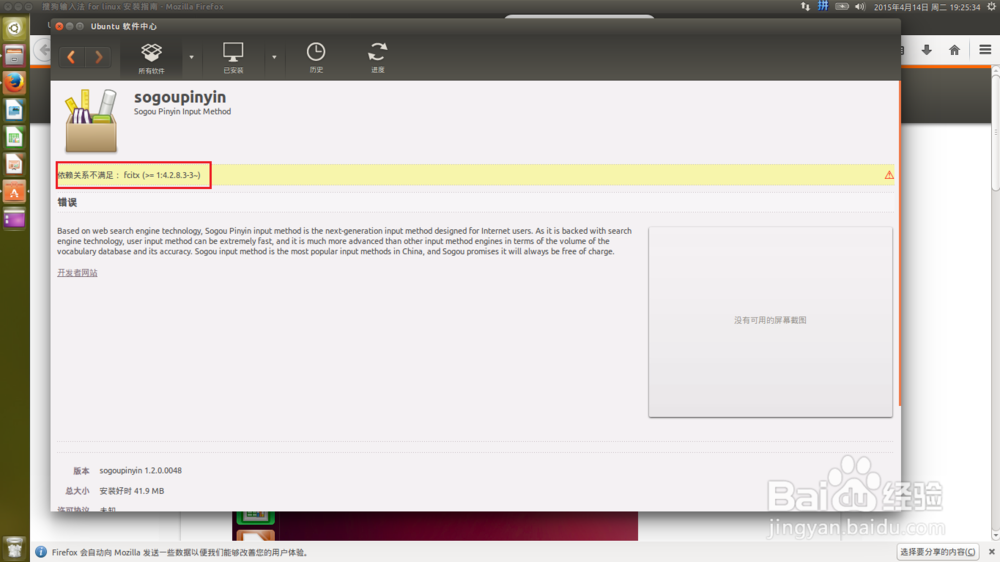Image resolution: width=1000 pixels, height=562 pixels.
Task: Open the Progress (进度) section
Action: pyautogui.click(x=378, y=57)
